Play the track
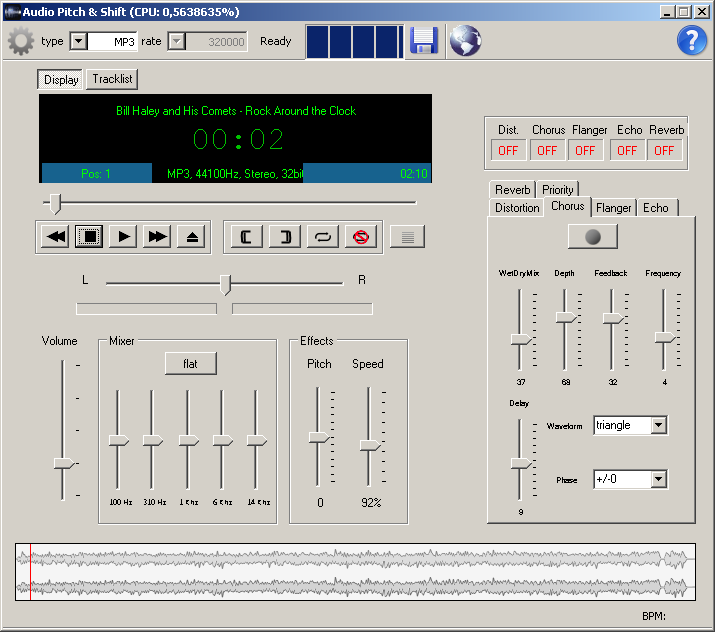 [x=123, y=237]
